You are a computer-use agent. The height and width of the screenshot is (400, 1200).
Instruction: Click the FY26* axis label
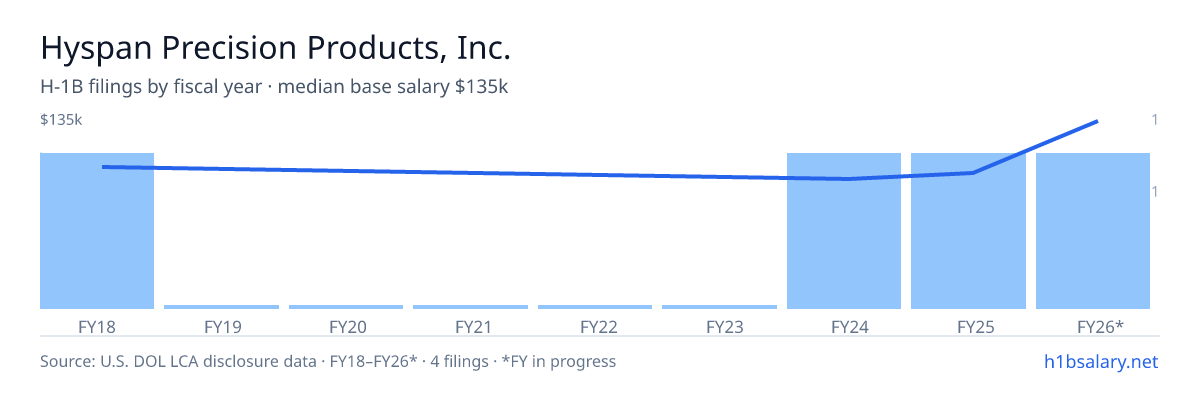pos(1100,326)
